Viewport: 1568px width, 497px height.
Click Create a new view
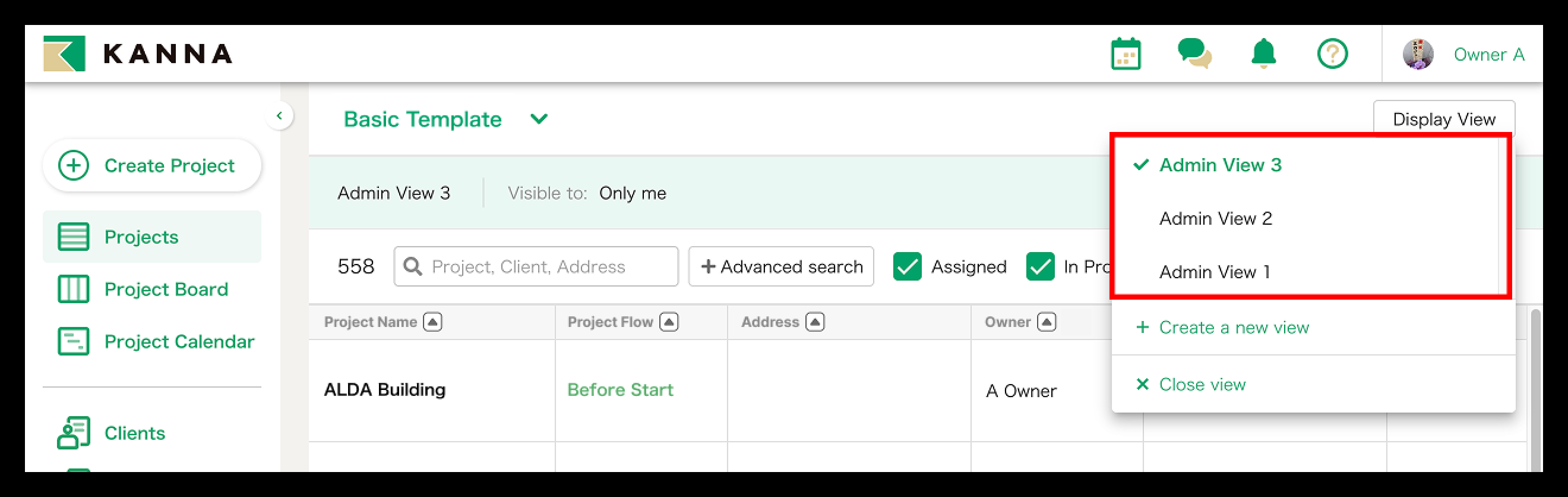1233,328
